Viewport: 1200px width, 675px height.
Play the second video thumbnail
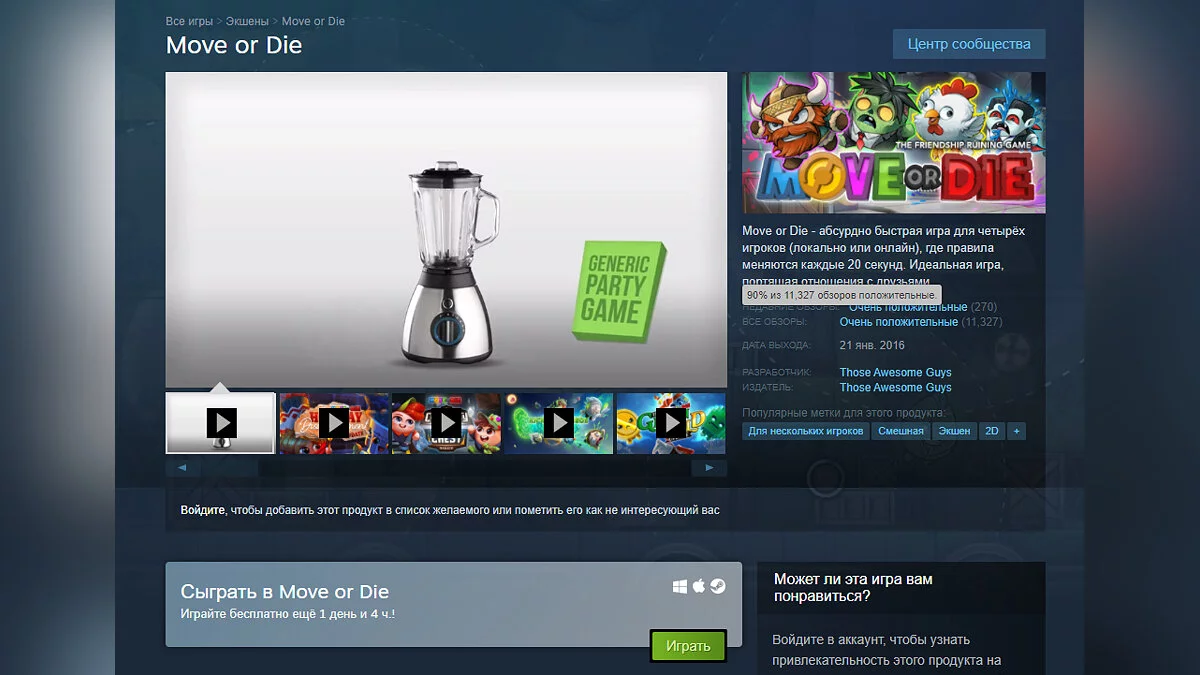click(x=334, y=423)
